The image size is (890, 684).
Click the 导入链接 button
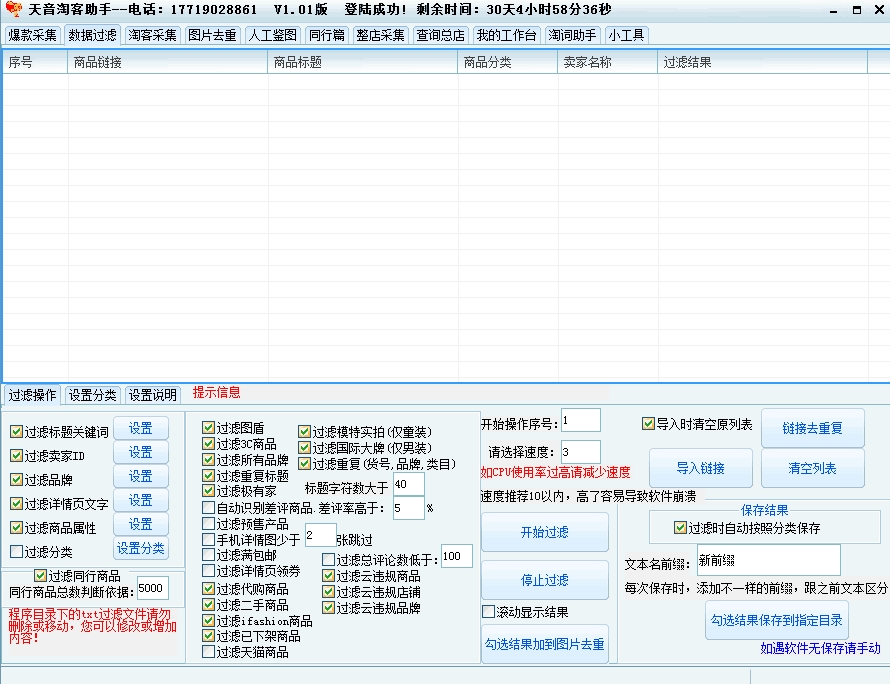[x=700, y=468]
